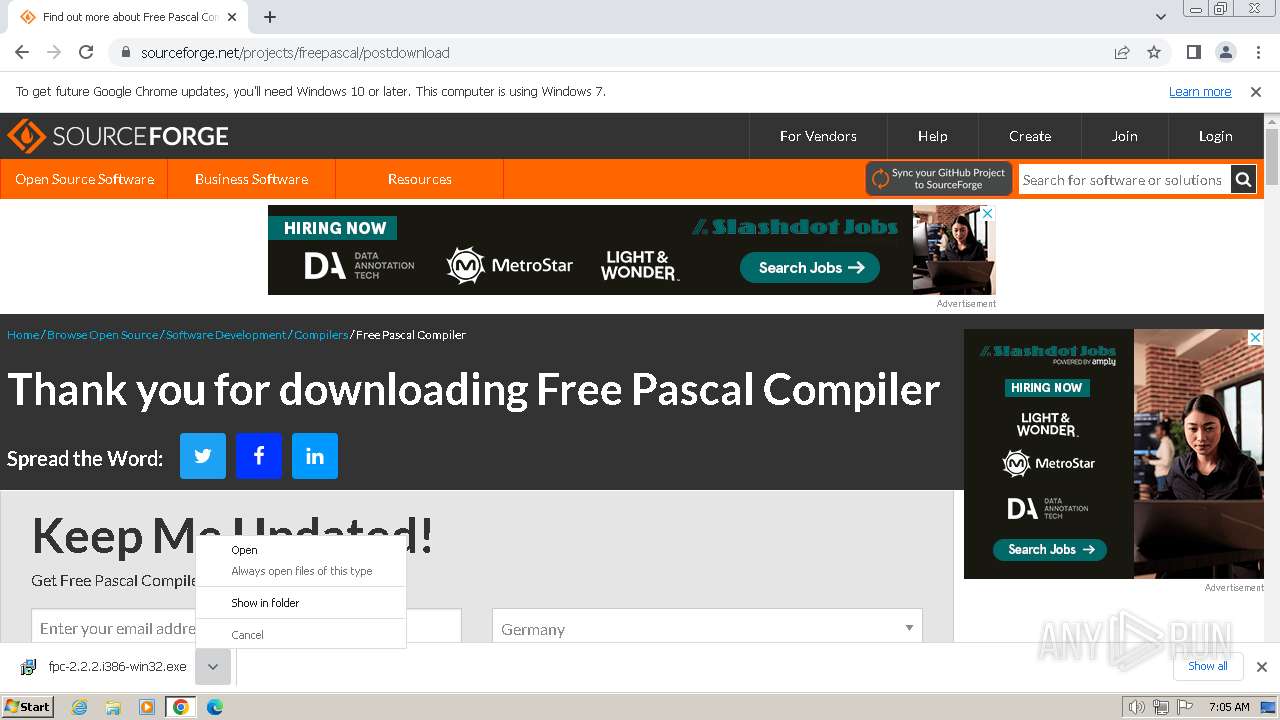Close the sidebar advertisement

tap(1256, 337)
